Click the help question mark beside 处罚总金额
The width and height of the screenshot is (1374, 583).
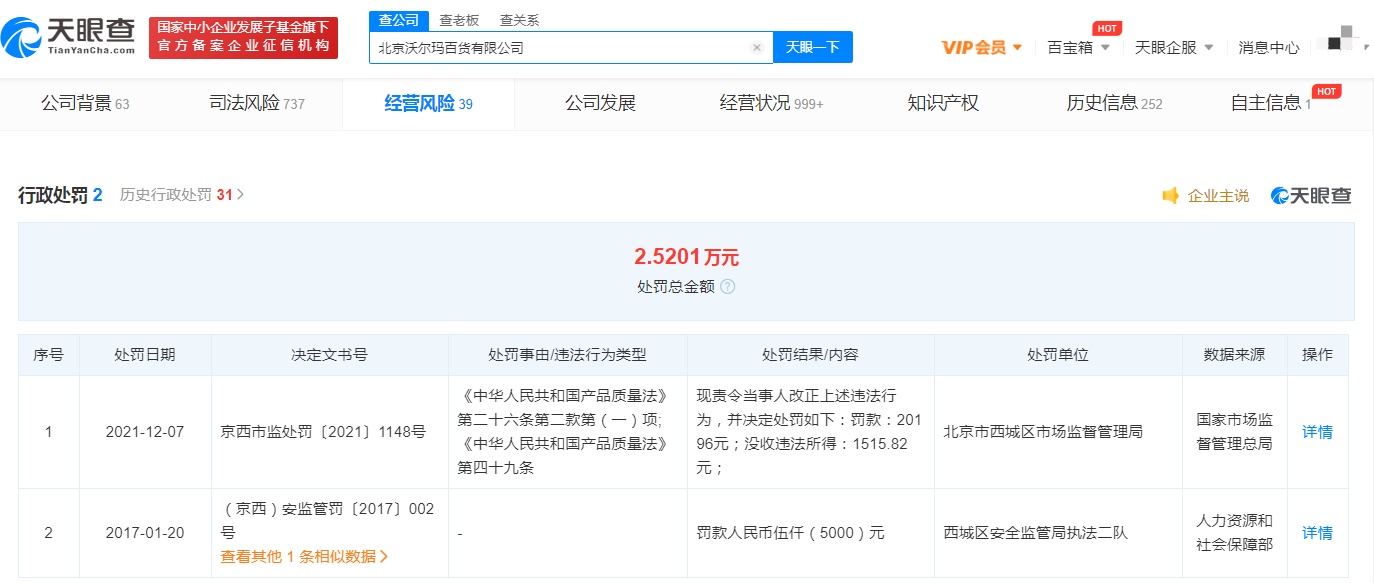click(x=728, y=287)
